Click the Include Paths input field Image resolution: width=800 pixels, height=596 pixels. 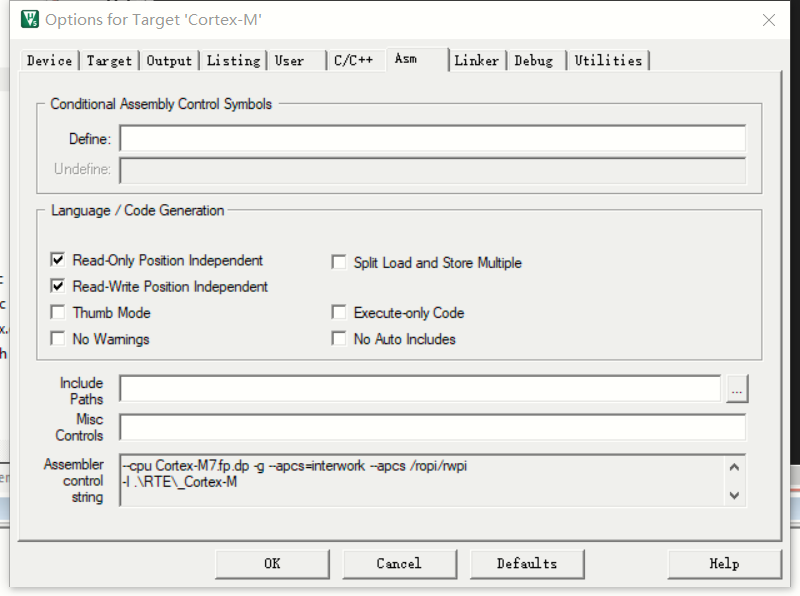(x=420, y=389)
